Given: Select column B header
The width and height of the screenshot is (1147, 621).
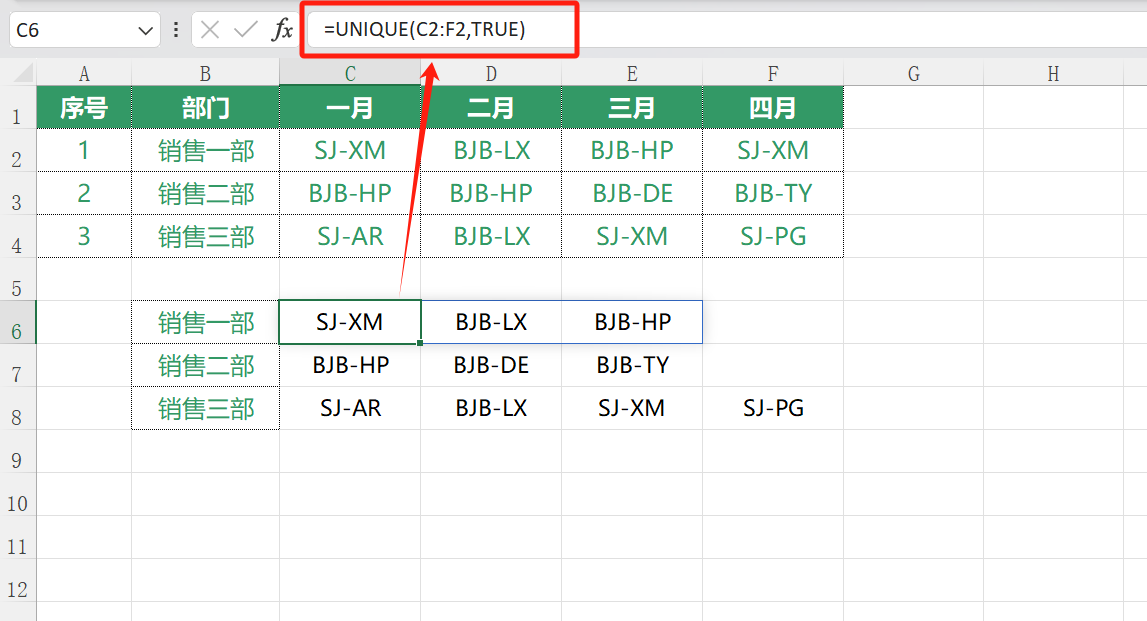Looking at the screenshot, I should coord(206,73).
